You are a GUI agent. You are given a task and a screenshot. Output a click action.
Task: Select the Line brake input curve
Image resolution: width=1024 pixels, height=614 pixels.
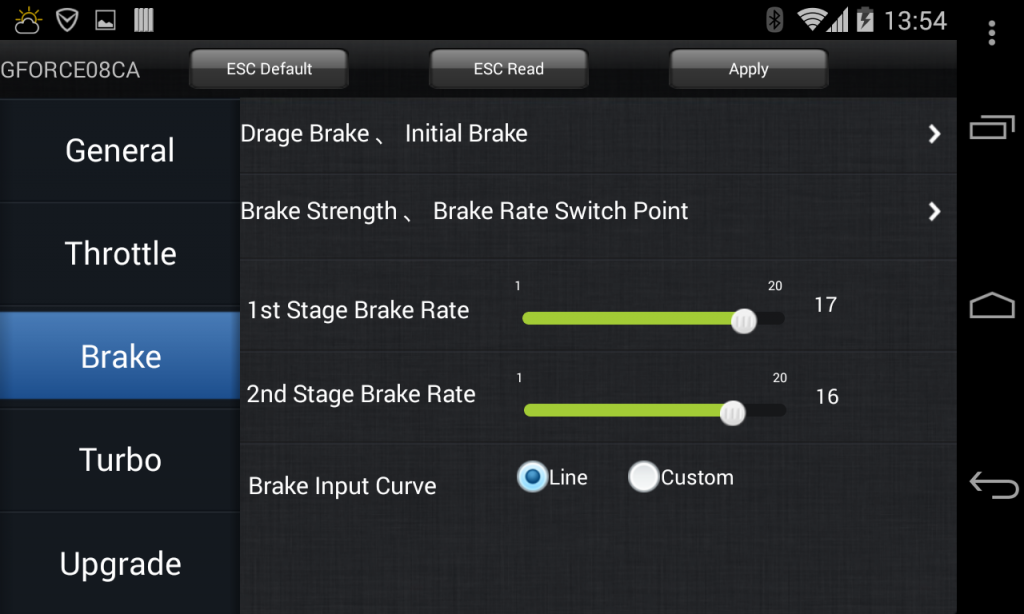point(552,477)
